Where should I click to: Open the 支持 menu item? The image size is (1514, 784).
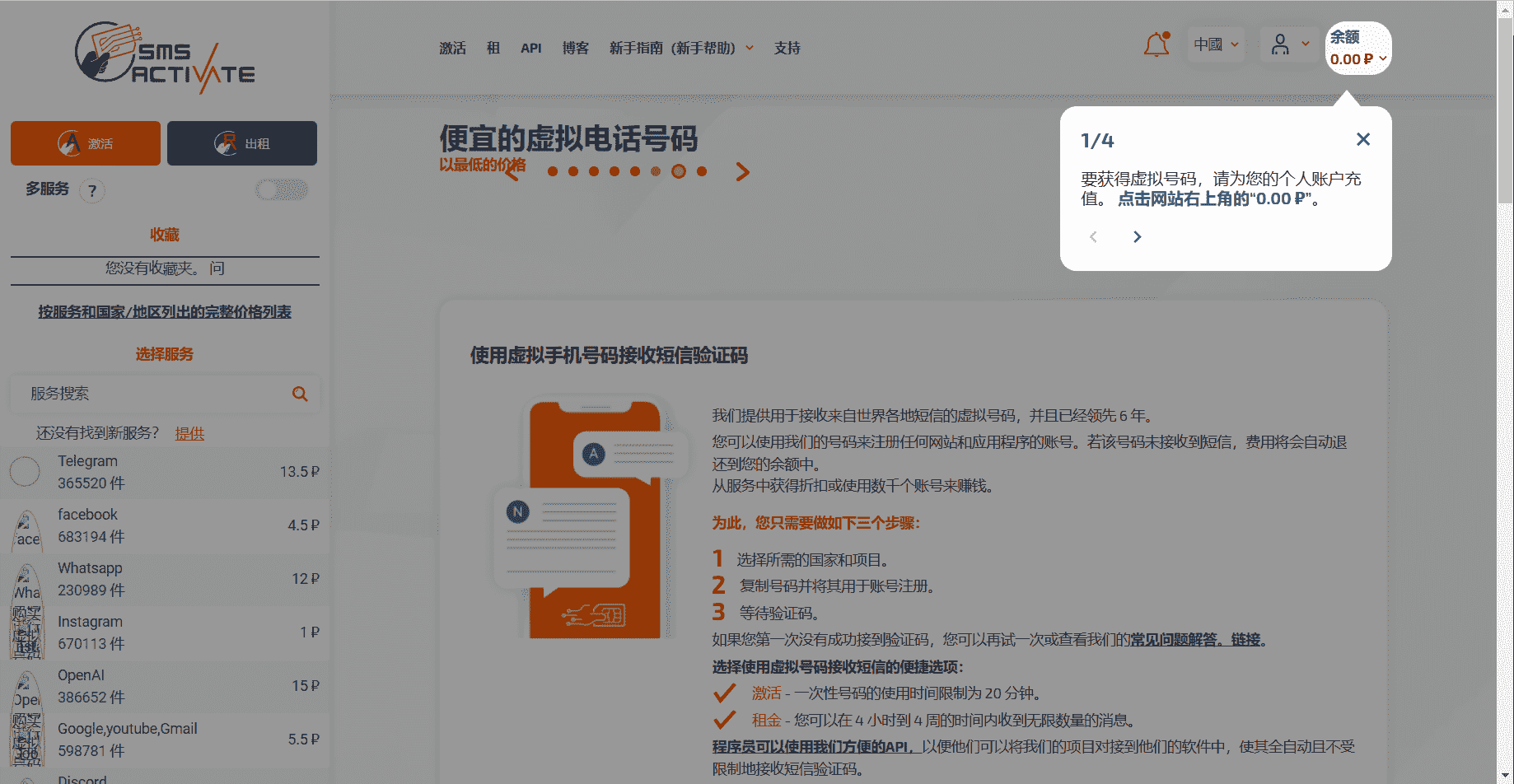(x=787, y=48)
